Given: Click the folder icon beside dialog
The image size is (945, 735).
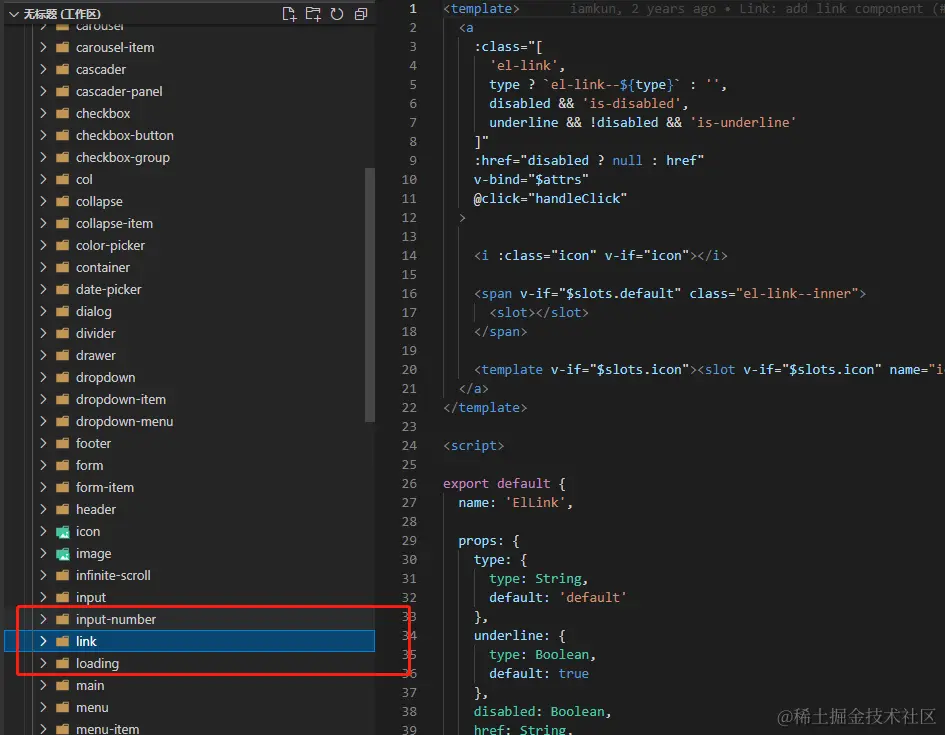Looking at the screenshot, I should click(x=63, y=311).
